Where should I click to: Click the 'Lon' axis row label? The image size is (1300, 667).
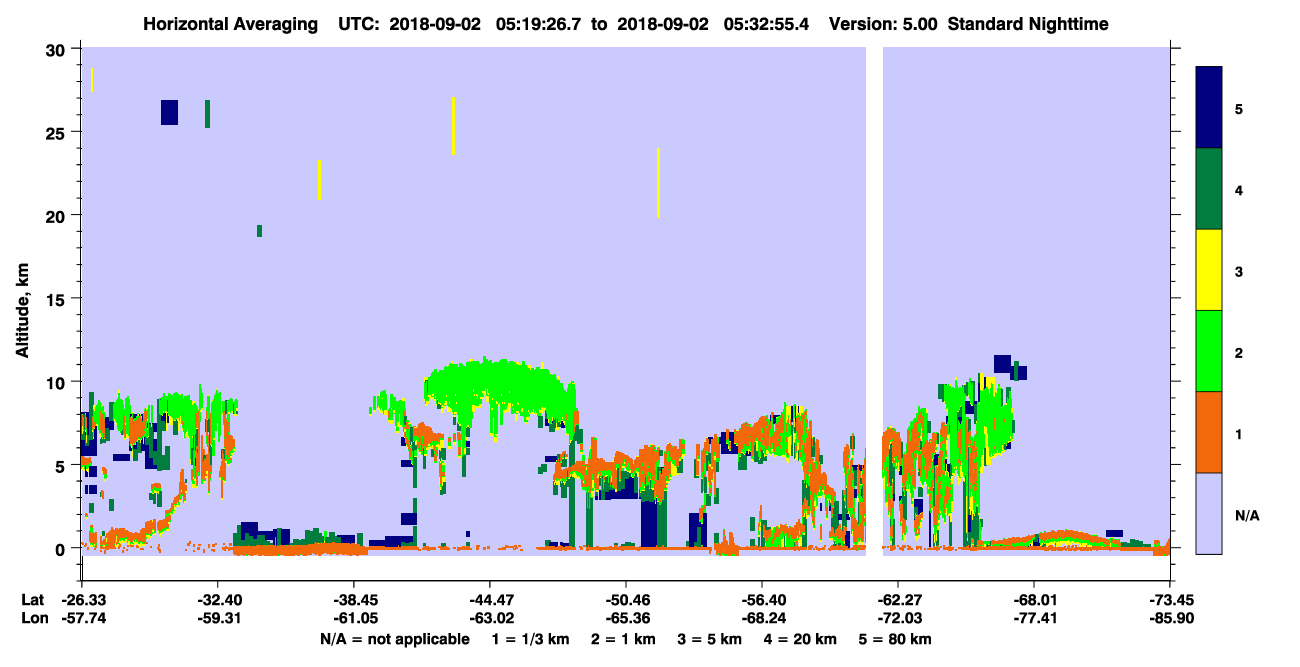tap(33, 619)
